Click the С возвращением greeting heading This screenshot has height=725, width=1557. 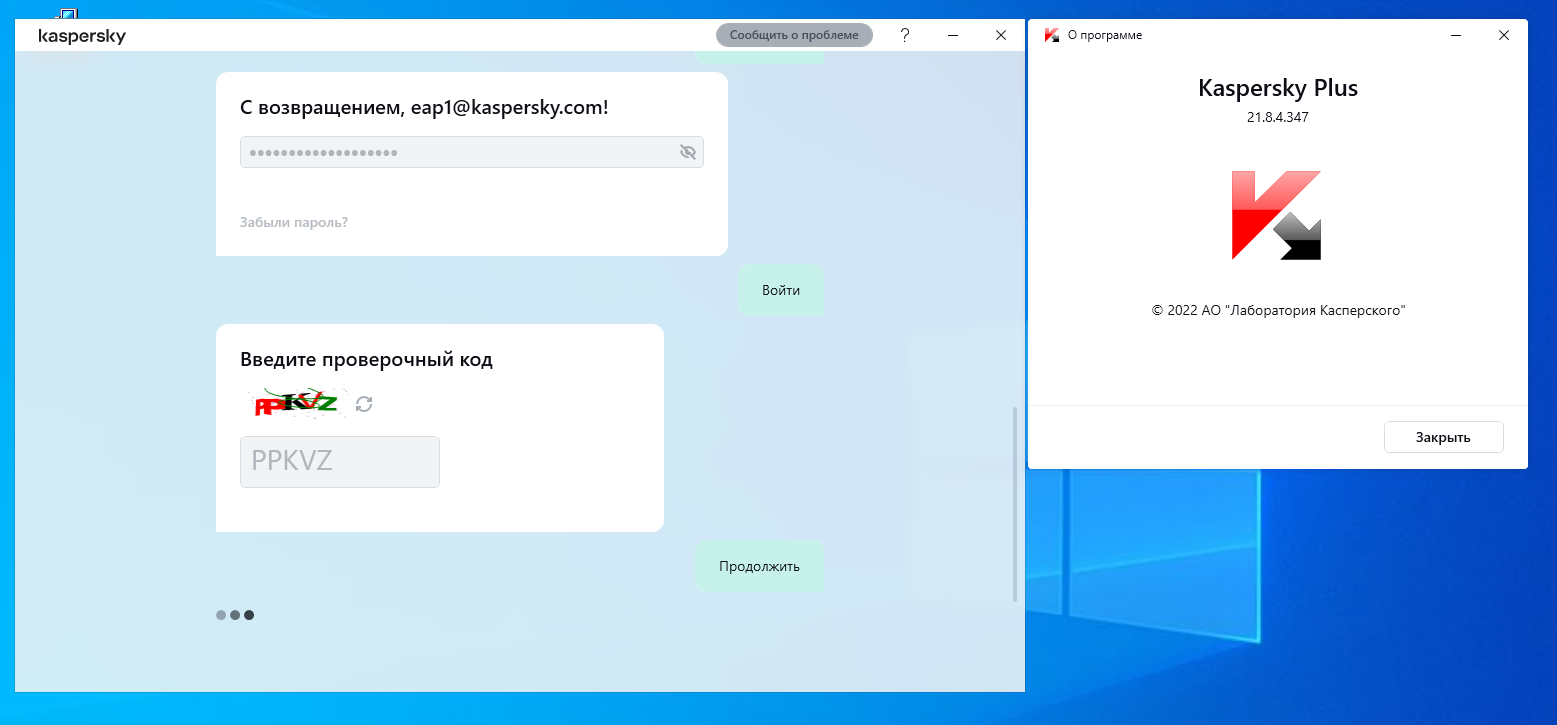pyautogui.click(x=424, y=107)
